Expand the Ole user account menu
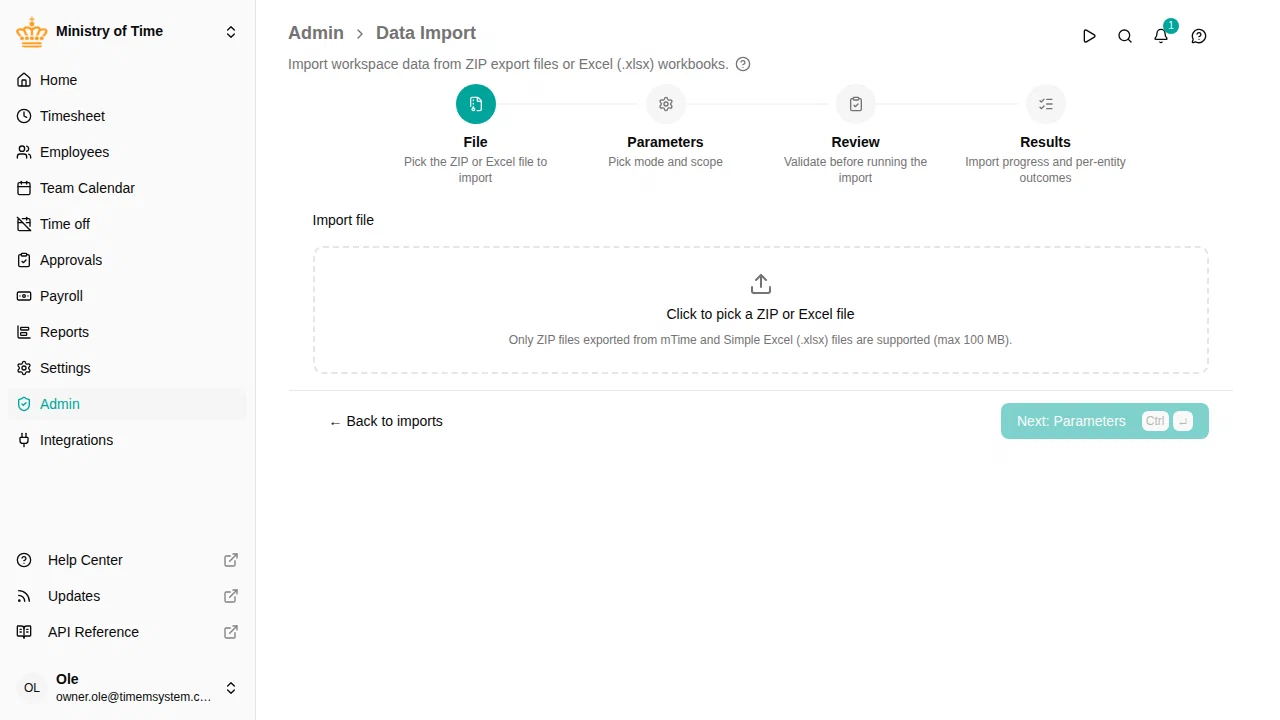Viewport: 1280px width, 720px height. point(231,688)
